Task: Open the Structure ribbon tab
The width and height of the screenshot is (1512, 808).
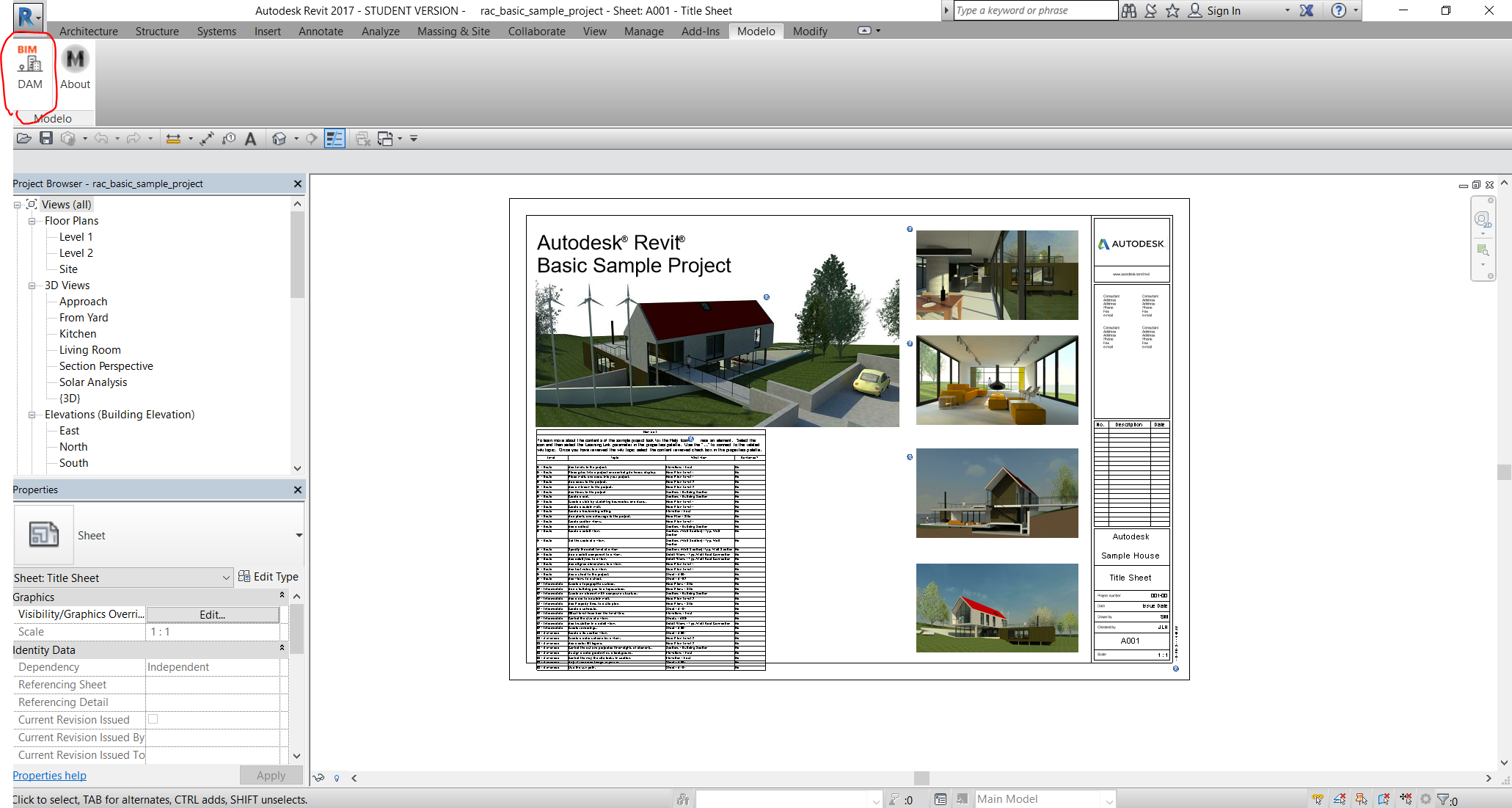Action: 157,31
